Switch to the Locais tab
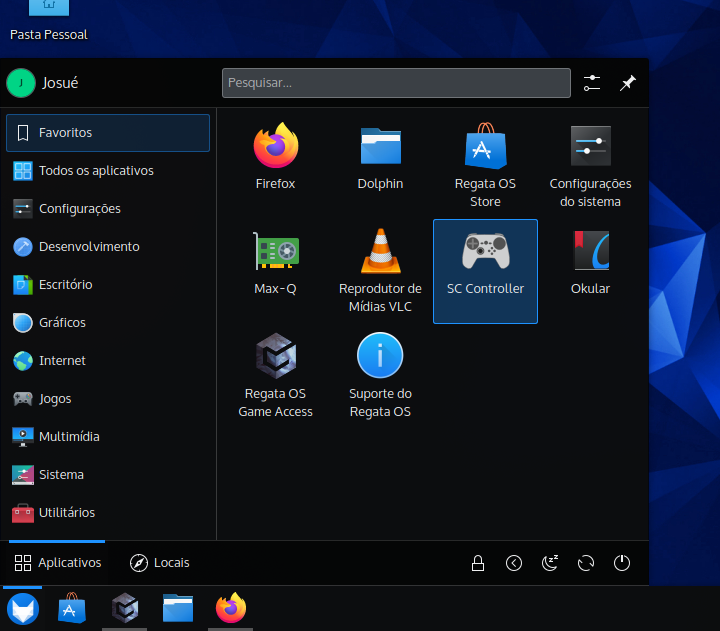 (x=159, y=563)
